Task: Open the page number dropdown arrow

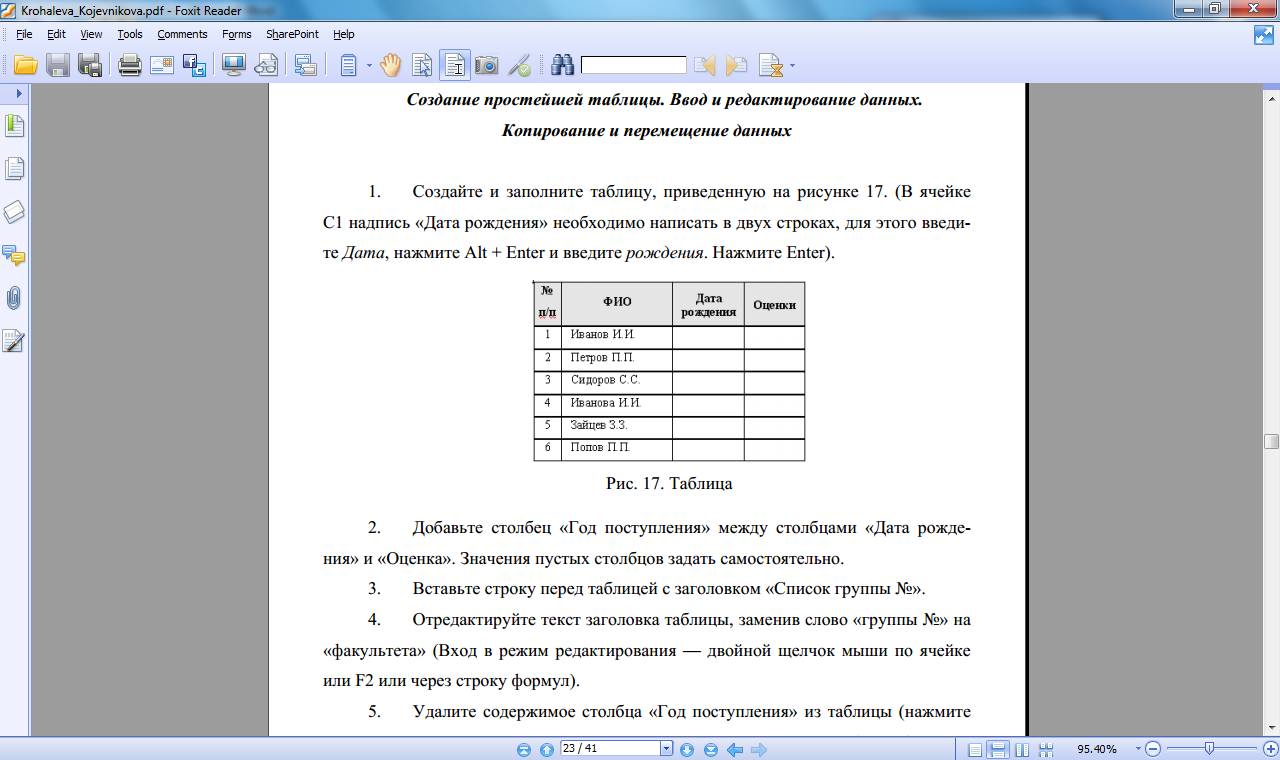Action: click(x=667, y=748)
